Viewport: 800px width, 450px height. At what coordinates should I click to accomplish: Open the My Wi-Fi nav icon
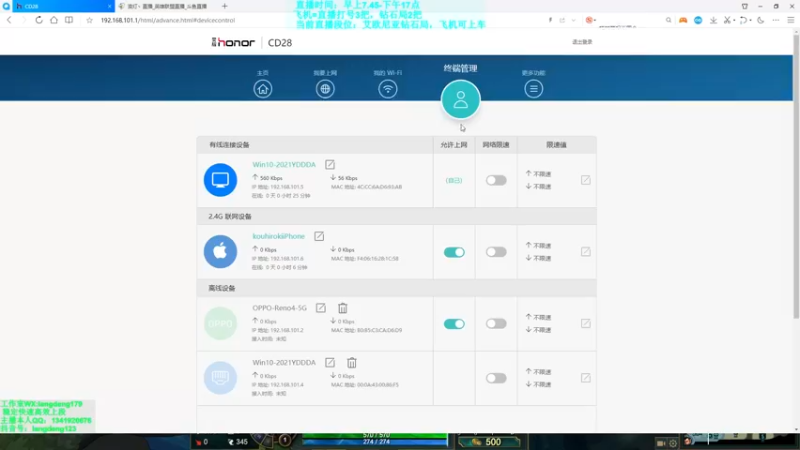(388, 89)
